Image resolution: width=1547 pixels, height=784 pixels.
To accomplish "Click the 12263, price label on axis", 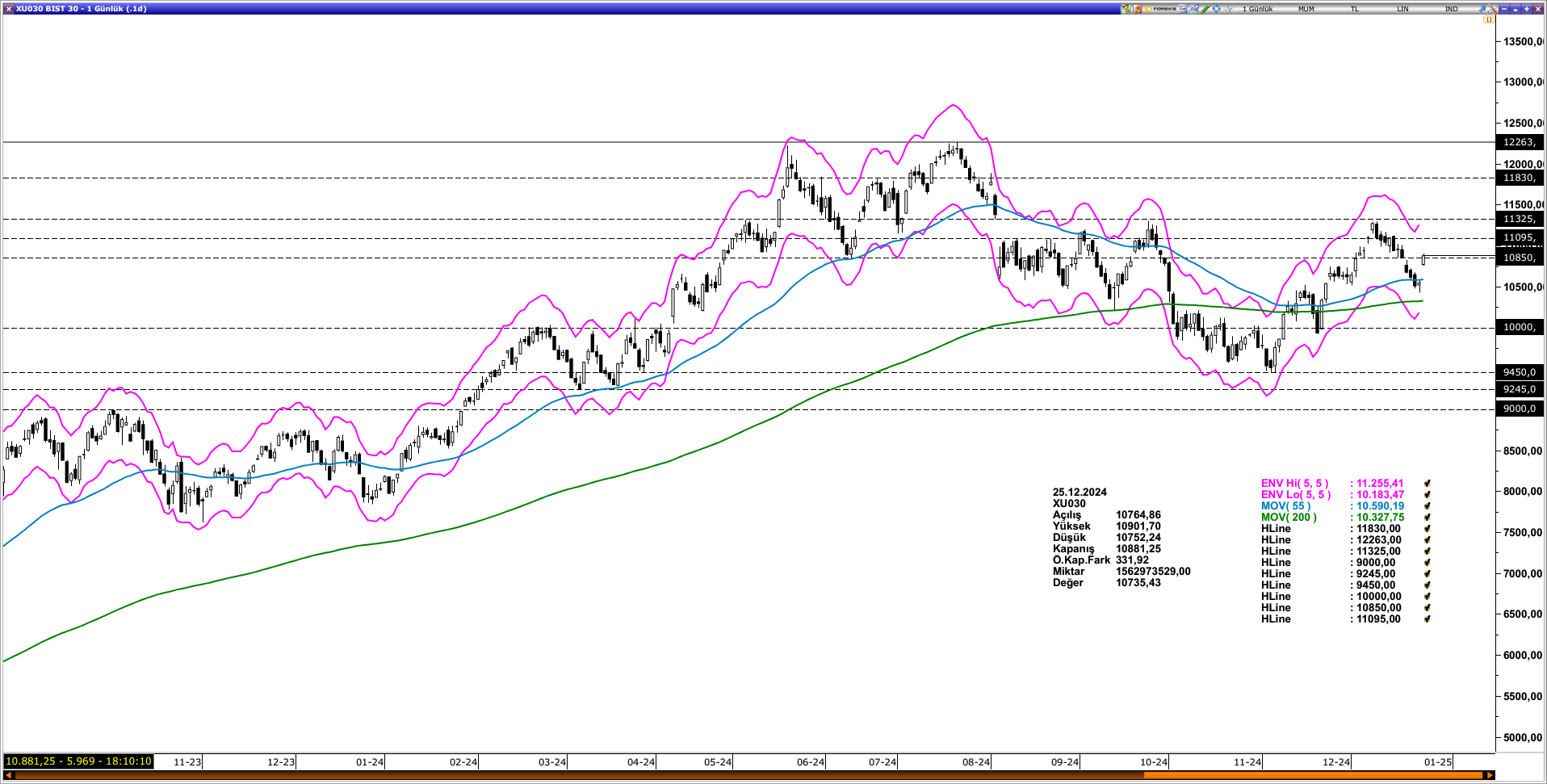I will click(x=1520, y=142).
